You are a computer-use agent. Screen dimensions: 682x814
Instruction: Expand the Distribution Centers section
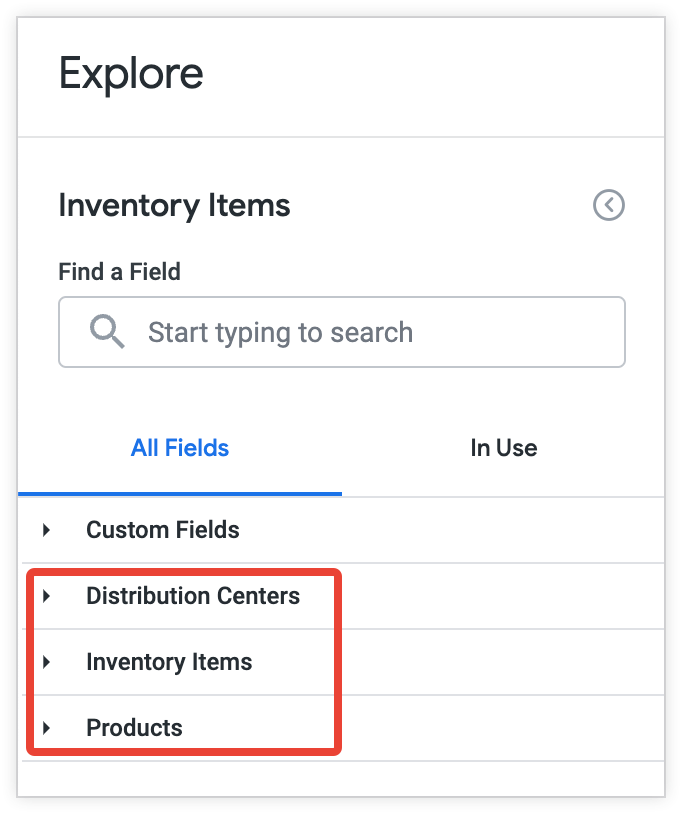pos(44,596)
